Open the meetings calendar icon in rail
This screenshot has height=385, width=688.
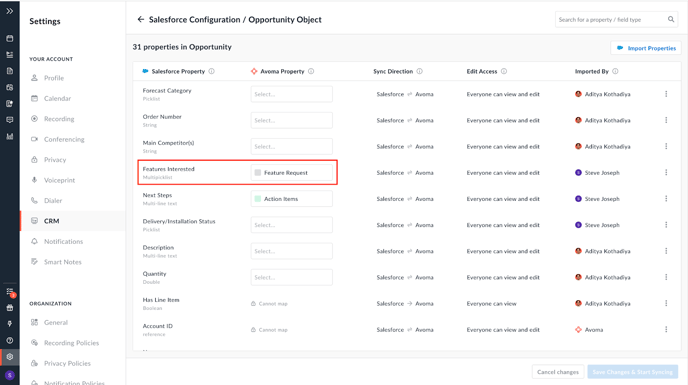click(x=10, y=38)
